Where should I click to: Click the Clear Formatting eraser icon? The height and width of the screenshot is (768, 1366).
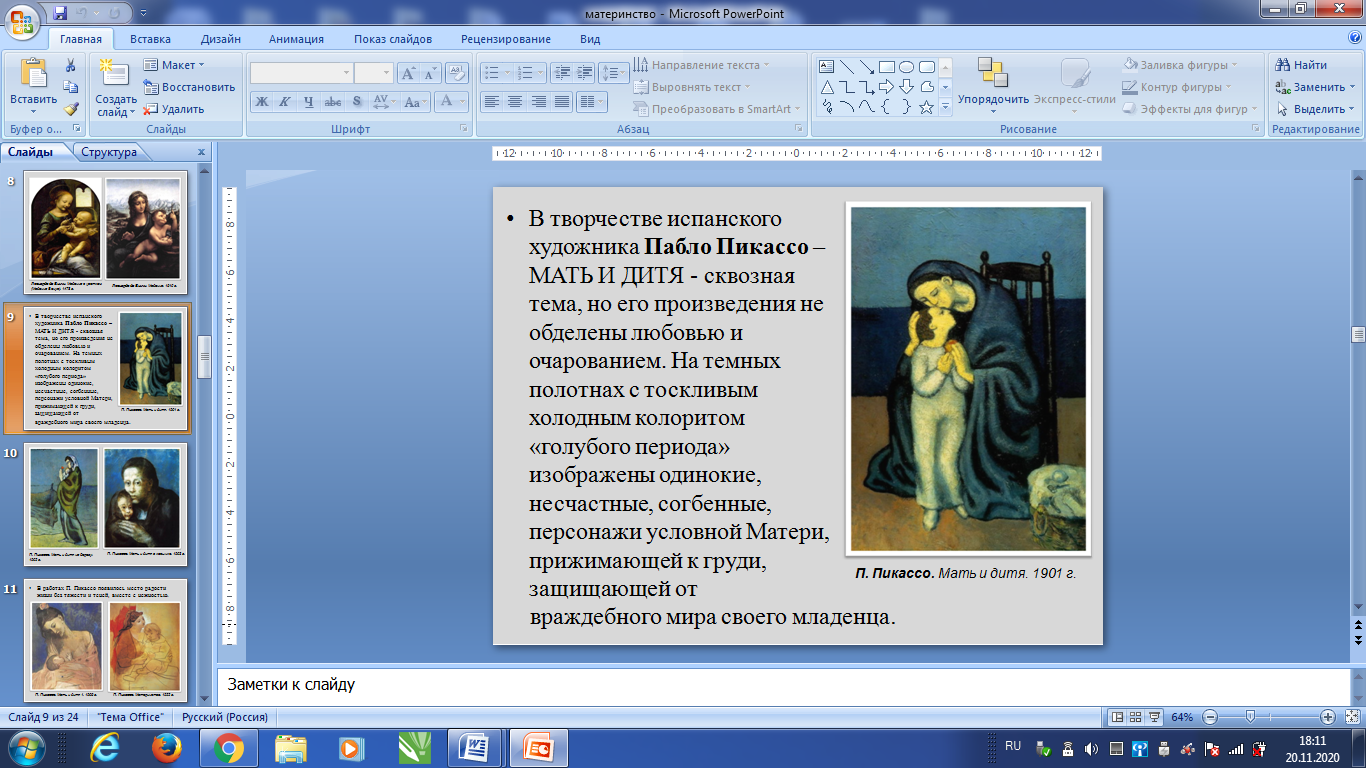tap(456, 73)
